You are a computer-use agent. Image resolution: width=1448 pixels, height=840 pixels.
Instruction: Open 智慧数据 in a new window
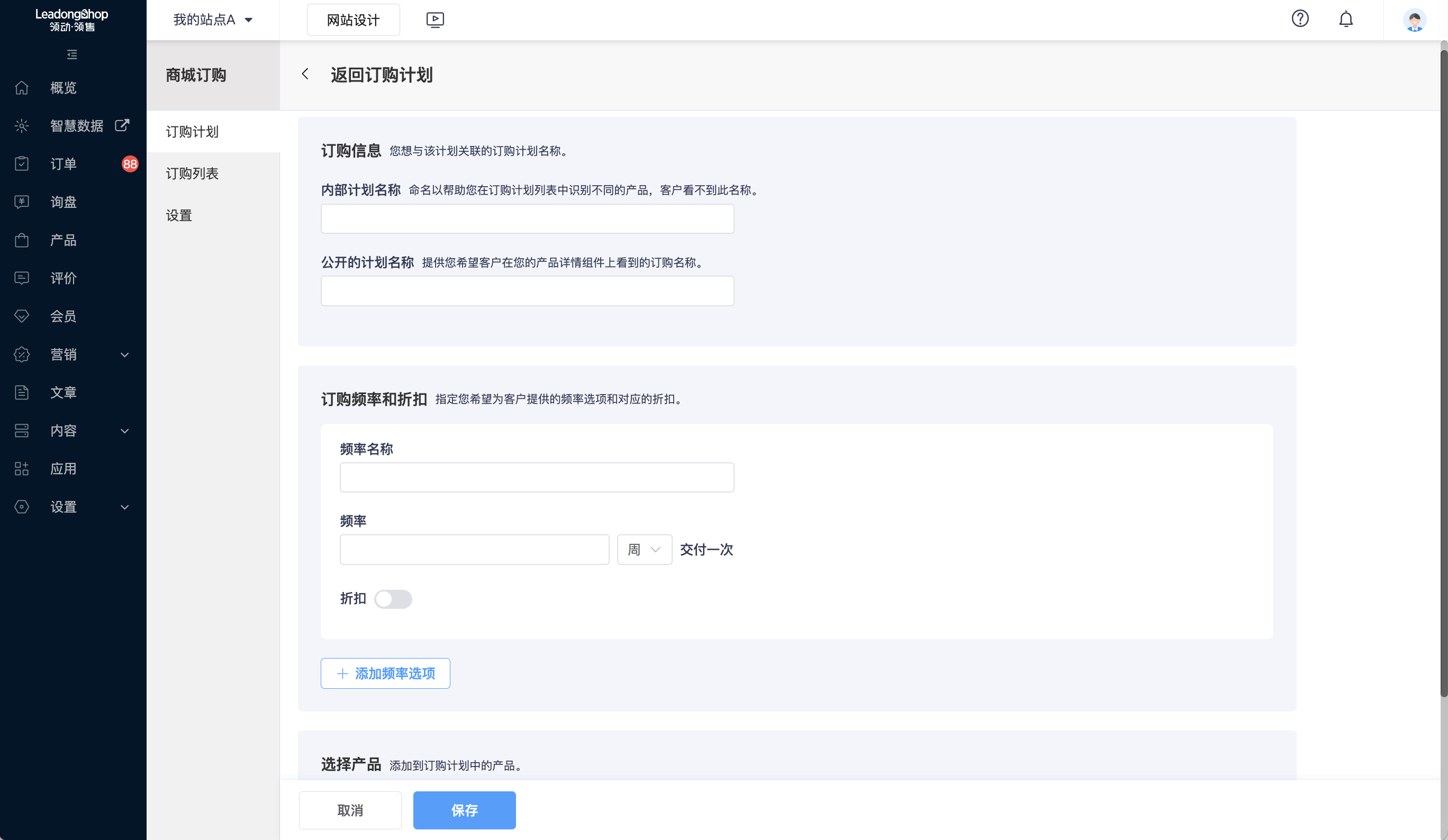(x=122, y=126)
